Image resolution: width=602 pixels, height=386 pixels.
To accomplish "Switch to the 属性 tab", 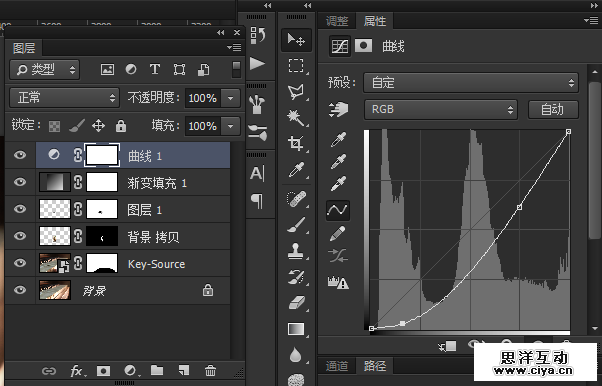I will (375, 21).
